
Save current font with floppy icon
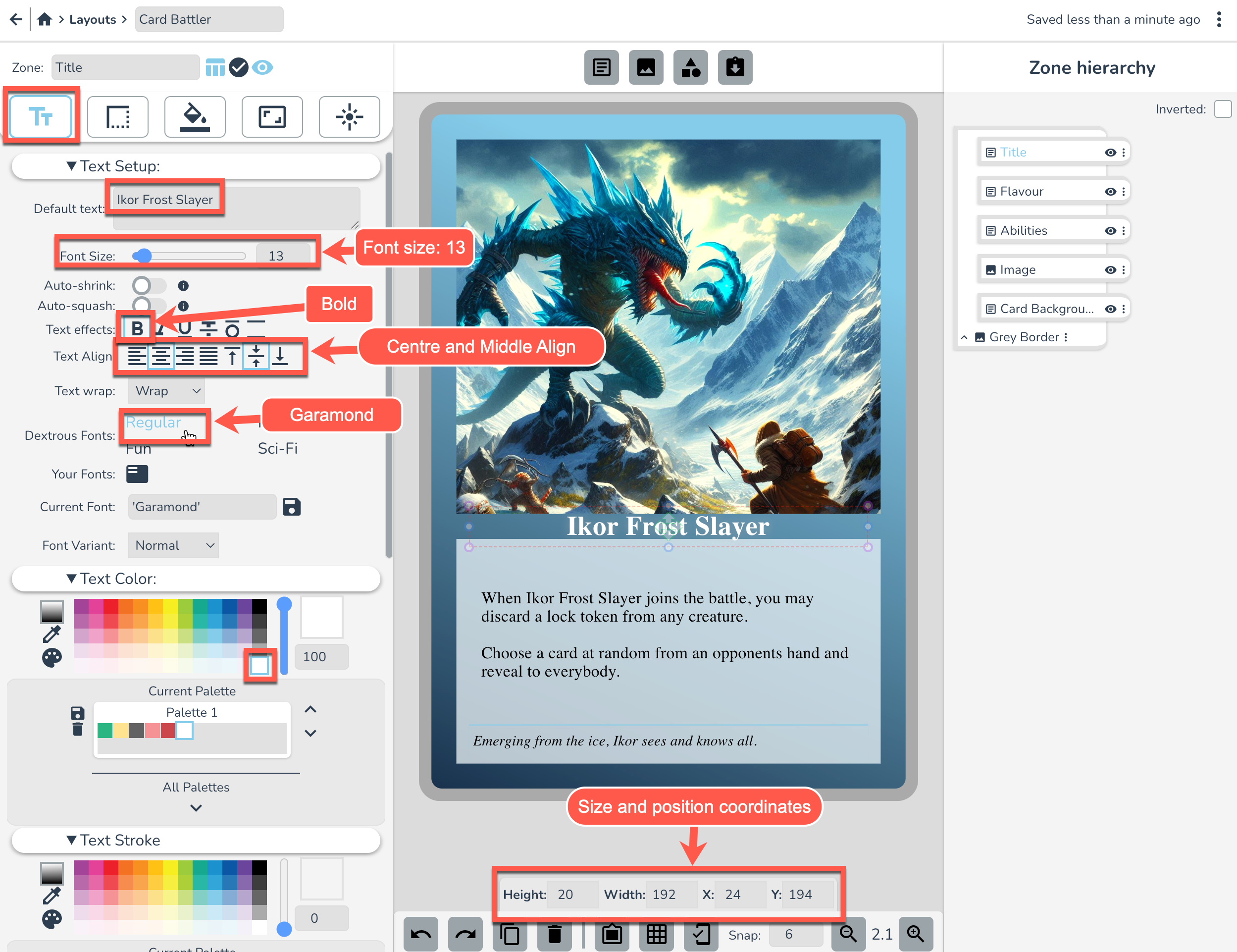(x=292, y=507)
